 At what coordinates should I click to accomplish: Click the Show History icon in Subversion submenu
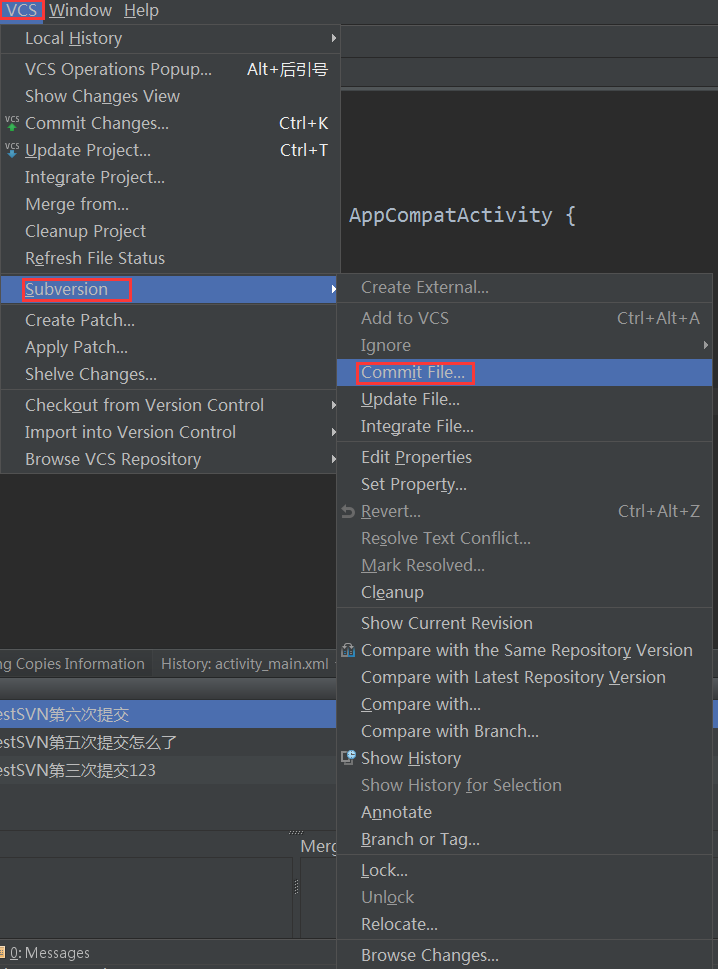click(348, 757)
